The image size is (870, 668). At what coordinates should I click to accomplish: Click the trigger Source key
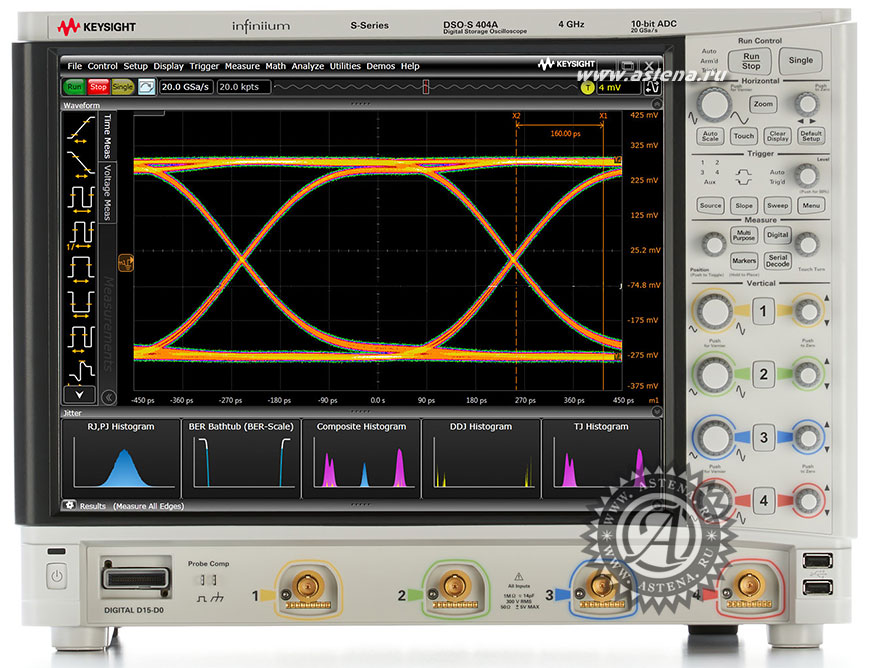[710, 205]
